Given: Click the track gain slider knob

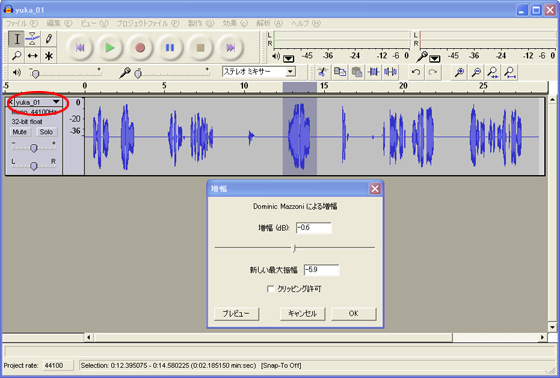Looking at the screenshot, I should [x=34, y=148].
